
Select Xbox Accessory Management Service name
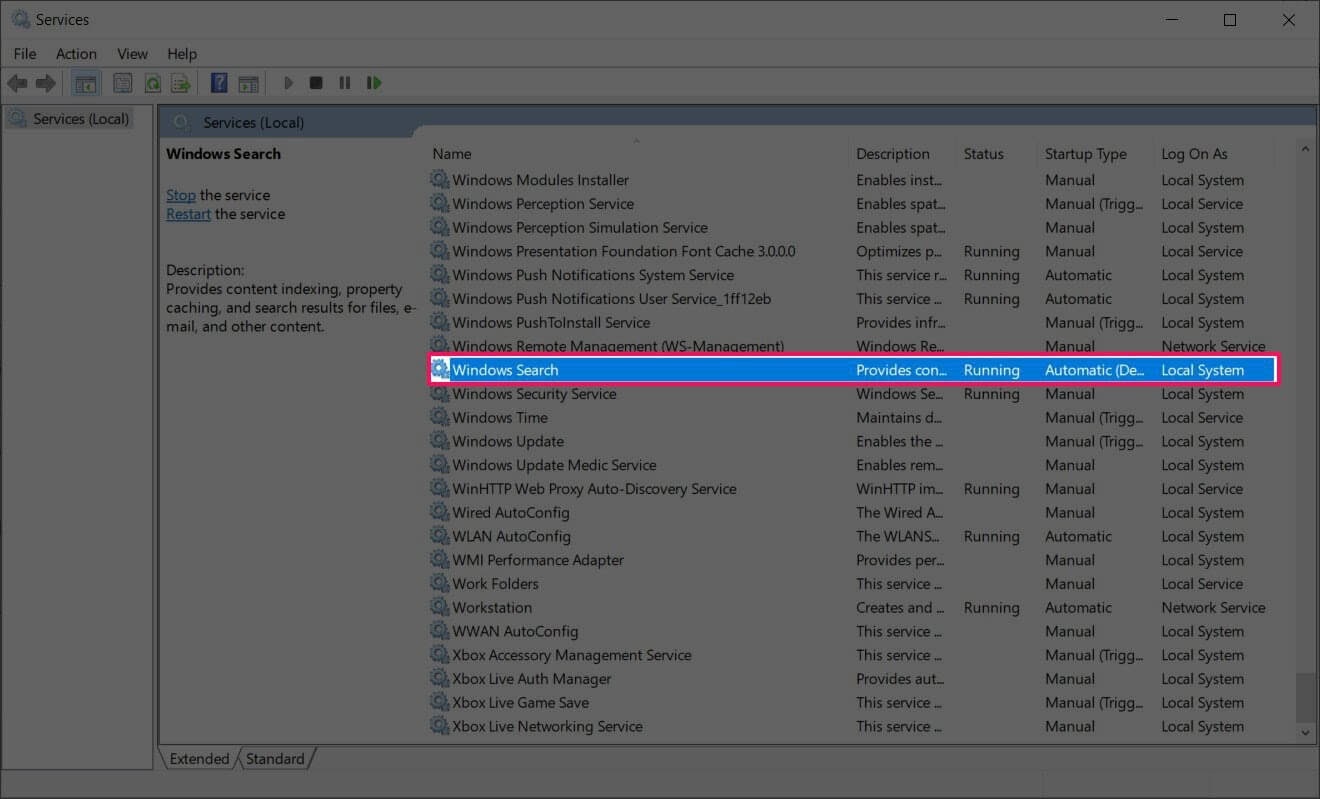tap(572, 656)
